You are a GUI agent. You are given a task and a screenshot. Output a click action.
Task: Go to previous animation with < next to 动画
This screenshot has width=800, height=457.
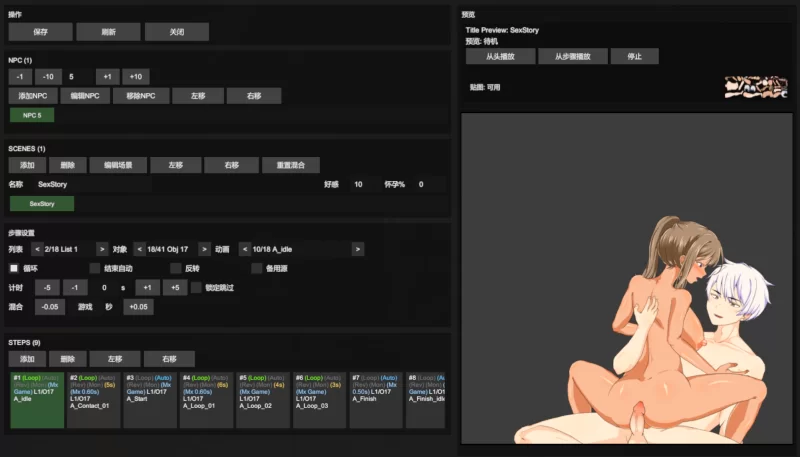245,249
